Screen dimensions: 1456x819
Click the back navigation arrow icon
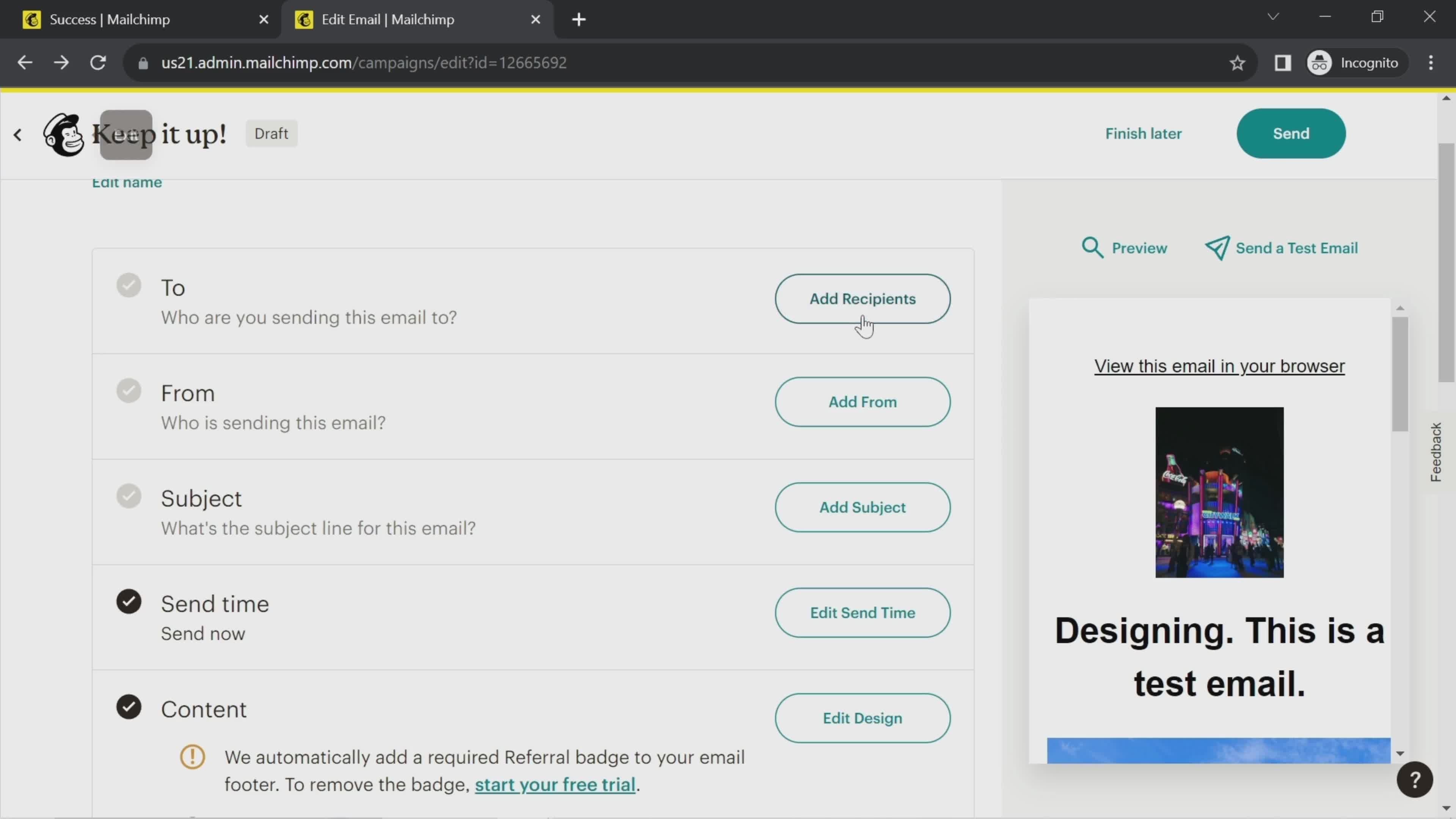[18, 133]
